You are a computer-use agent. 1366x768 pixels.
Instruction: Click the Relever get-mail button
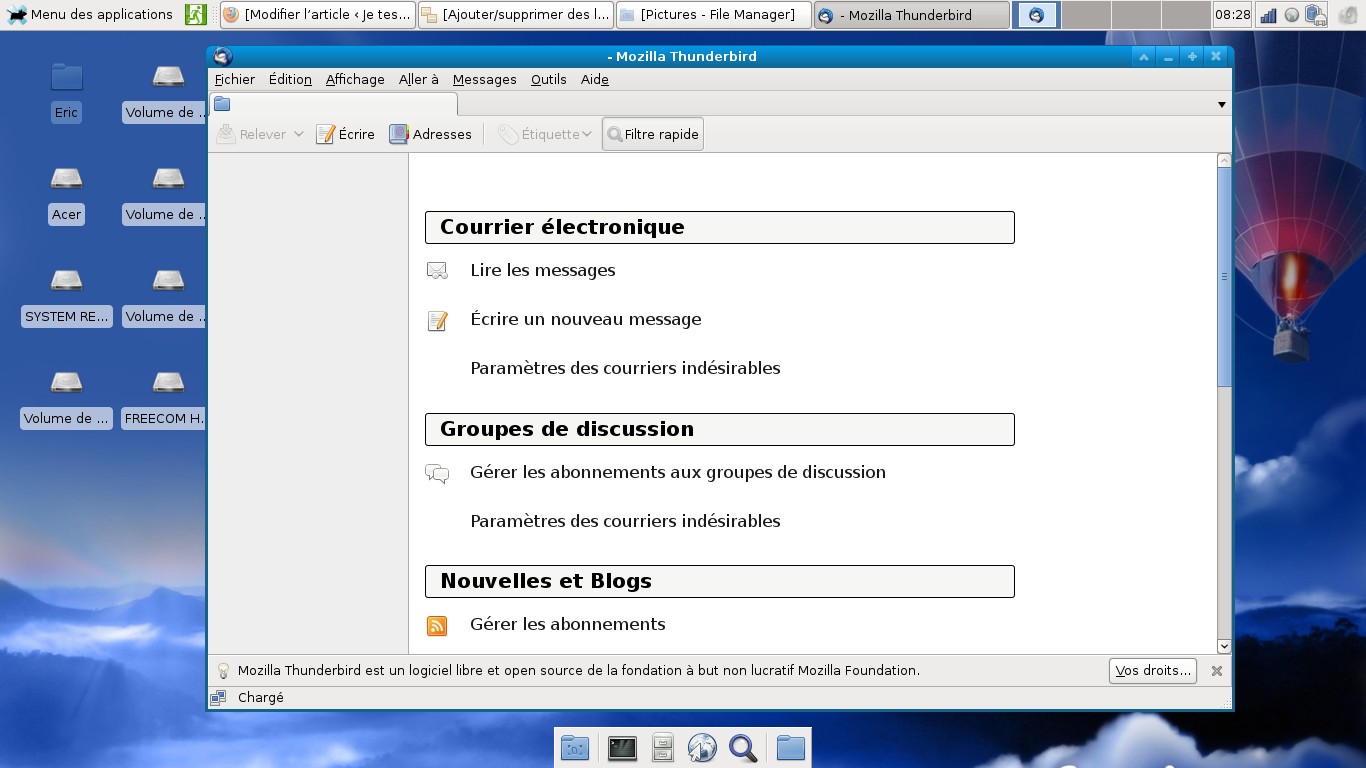[251, 134]
